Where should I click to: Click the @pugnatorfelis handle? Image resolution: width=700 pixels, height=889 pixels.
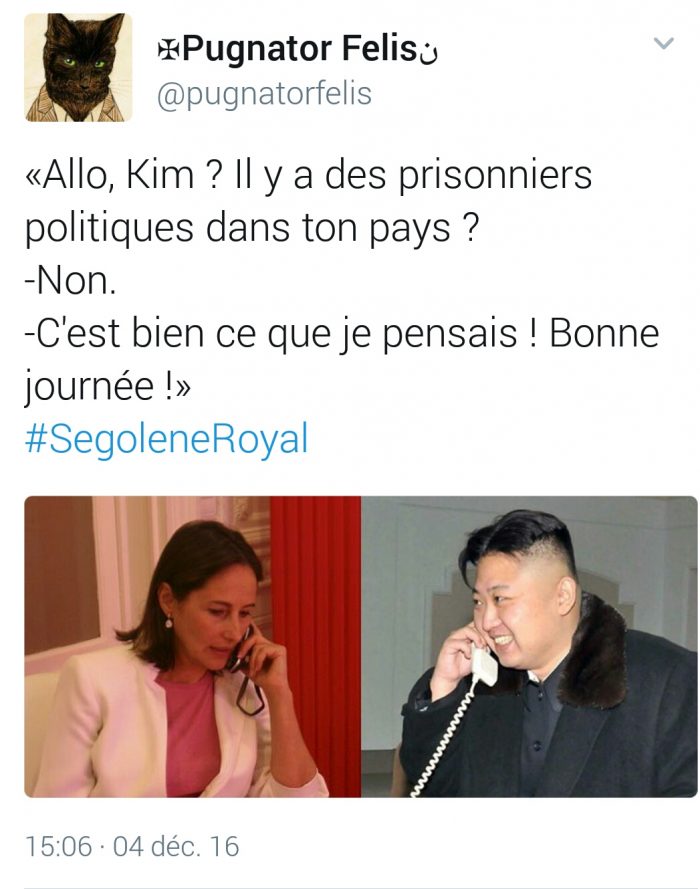(x=264, y=94)
